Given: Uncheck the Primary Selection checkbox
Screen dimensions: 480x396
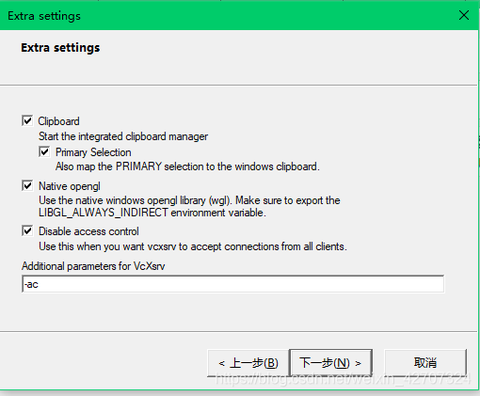Looking at the screenshot, I should pyautogui.click(x=44, y=151).
